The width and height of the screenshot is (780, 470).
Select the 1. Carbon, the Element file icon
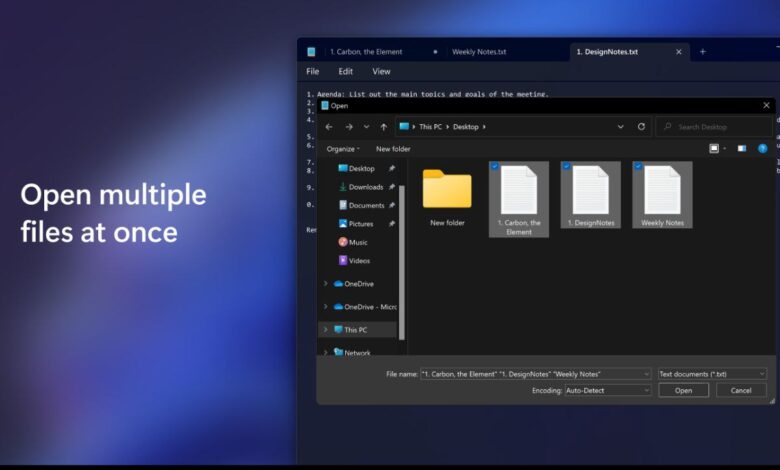(519, 190)
